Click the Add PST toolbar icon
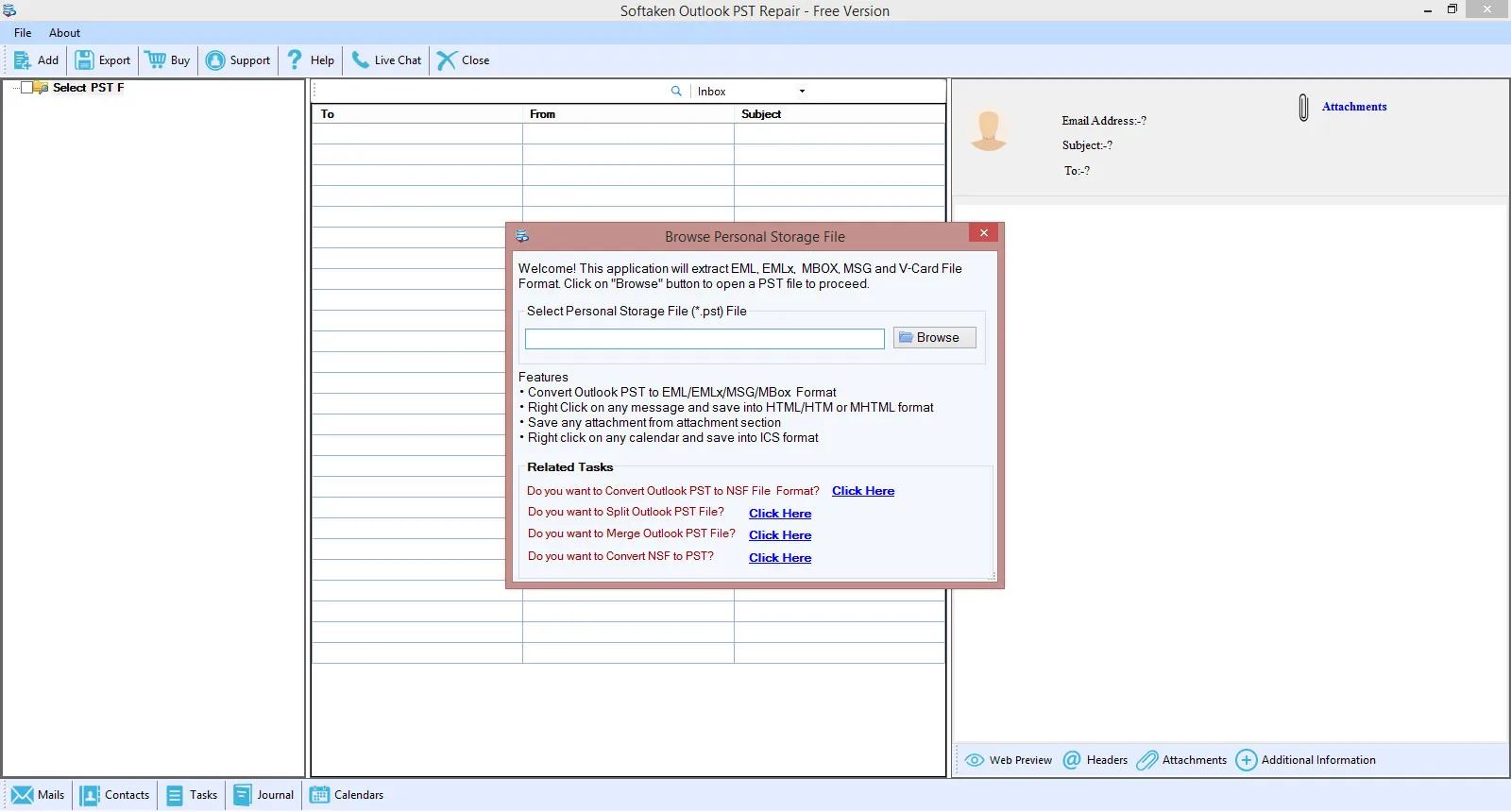Screen dimensions: 1511x812 (x=23, y=60)
